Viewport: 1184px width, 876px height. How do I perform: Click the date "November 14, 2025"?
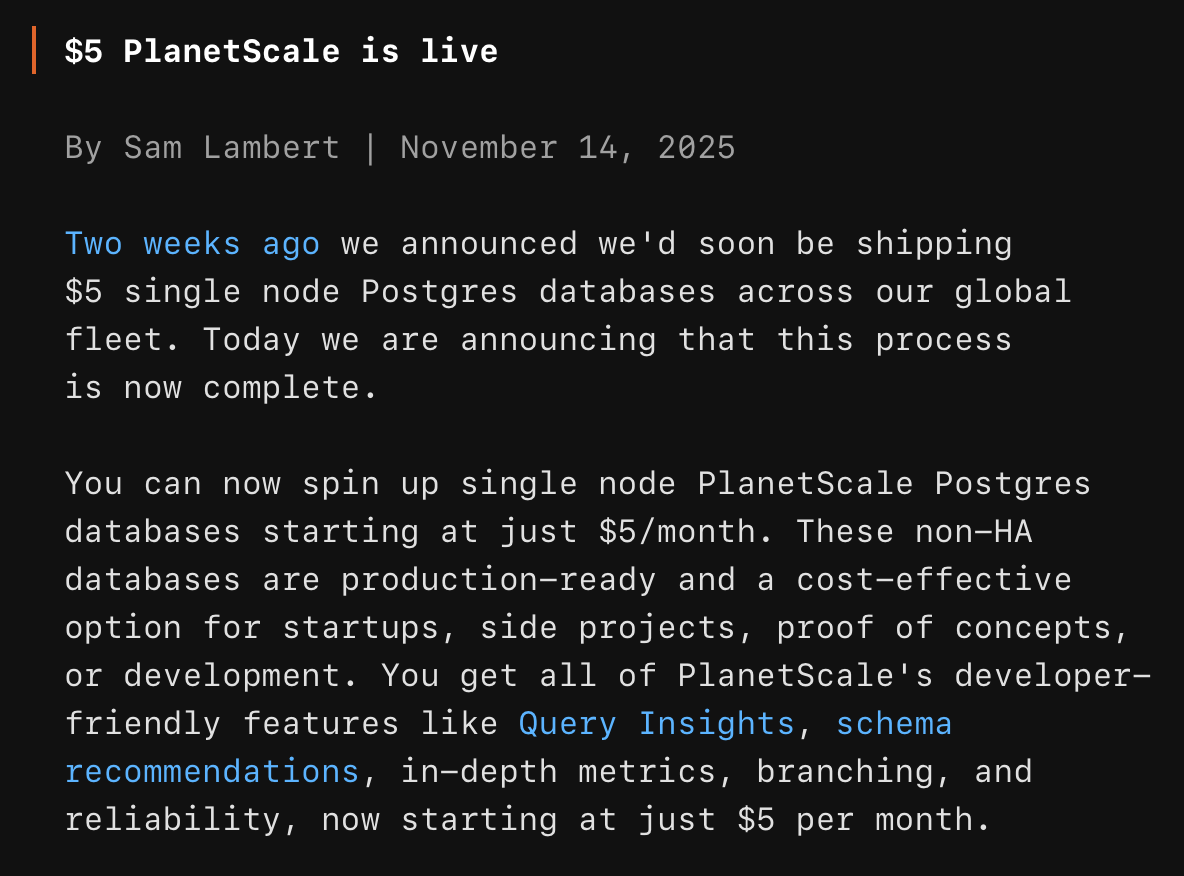click(x=567, y=148)
